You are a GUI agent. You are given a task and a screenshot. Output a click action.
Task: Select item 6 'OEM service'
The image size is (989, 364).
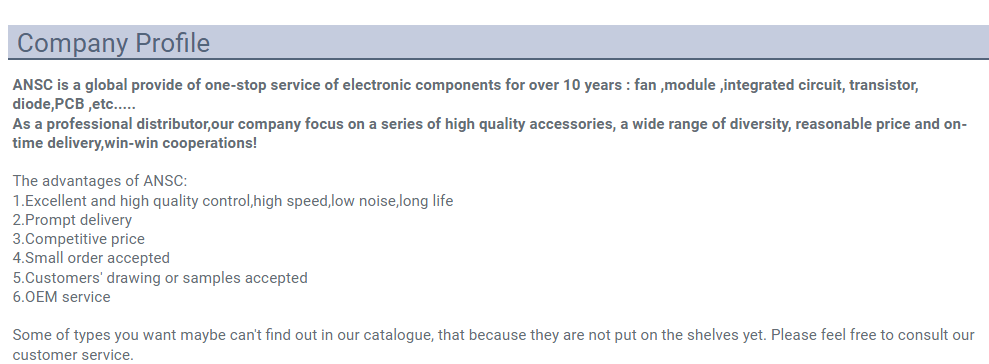pyautogui.click(x=62, y=297)
